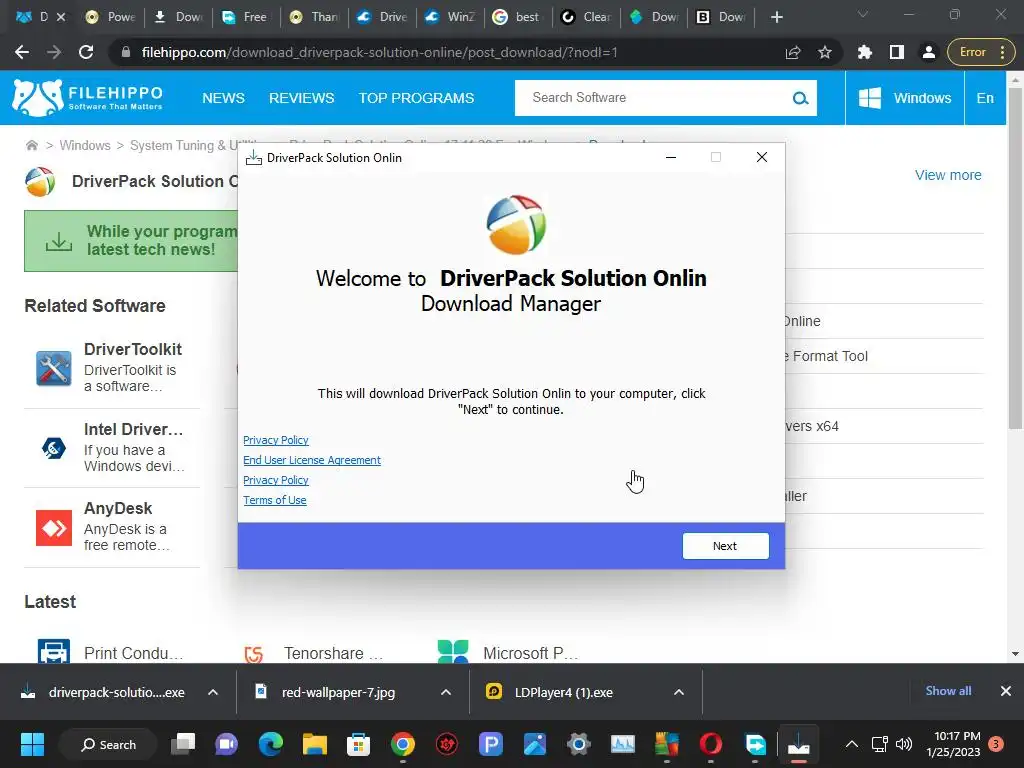1024x768 pixels.
Task: Open the Windows breadcrumb link
Action: (85, 145)
